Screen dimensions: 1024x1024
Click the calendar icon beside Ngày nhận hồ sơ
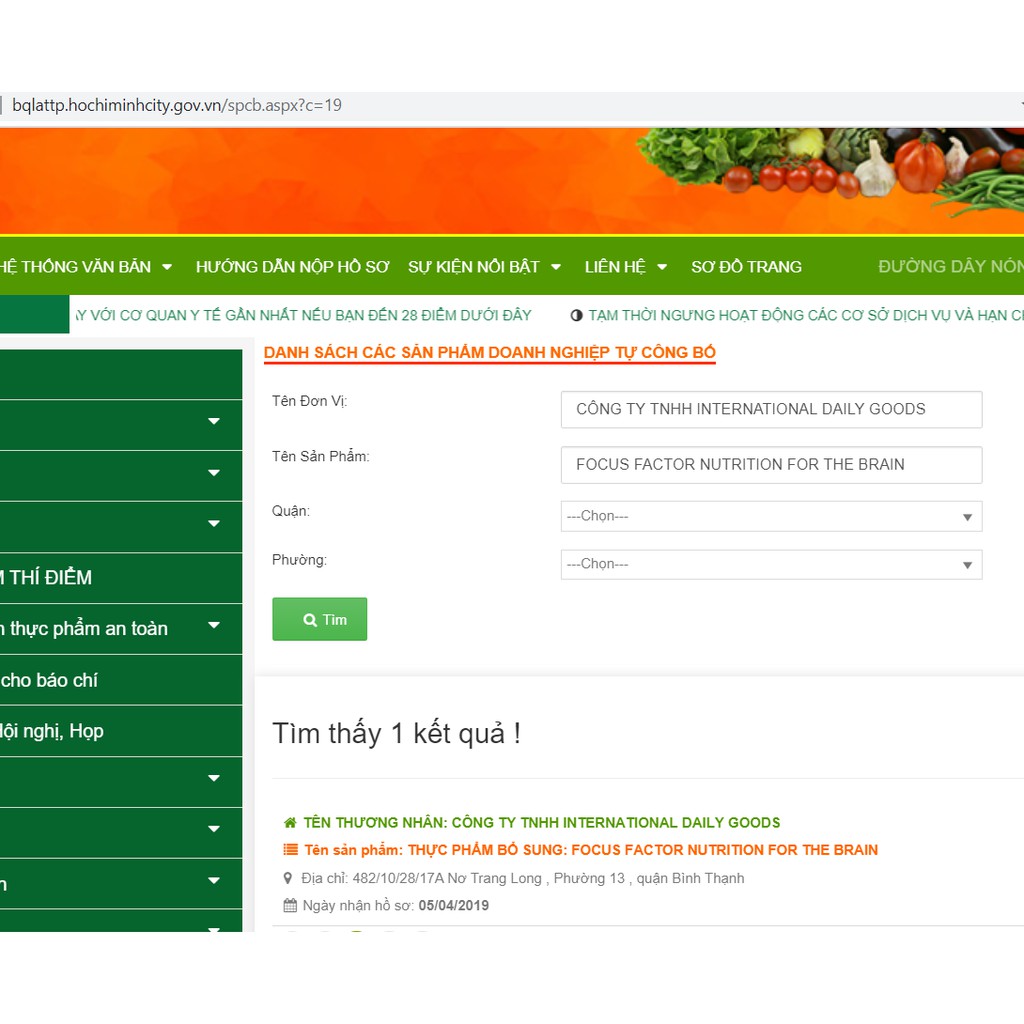(290, 906)
